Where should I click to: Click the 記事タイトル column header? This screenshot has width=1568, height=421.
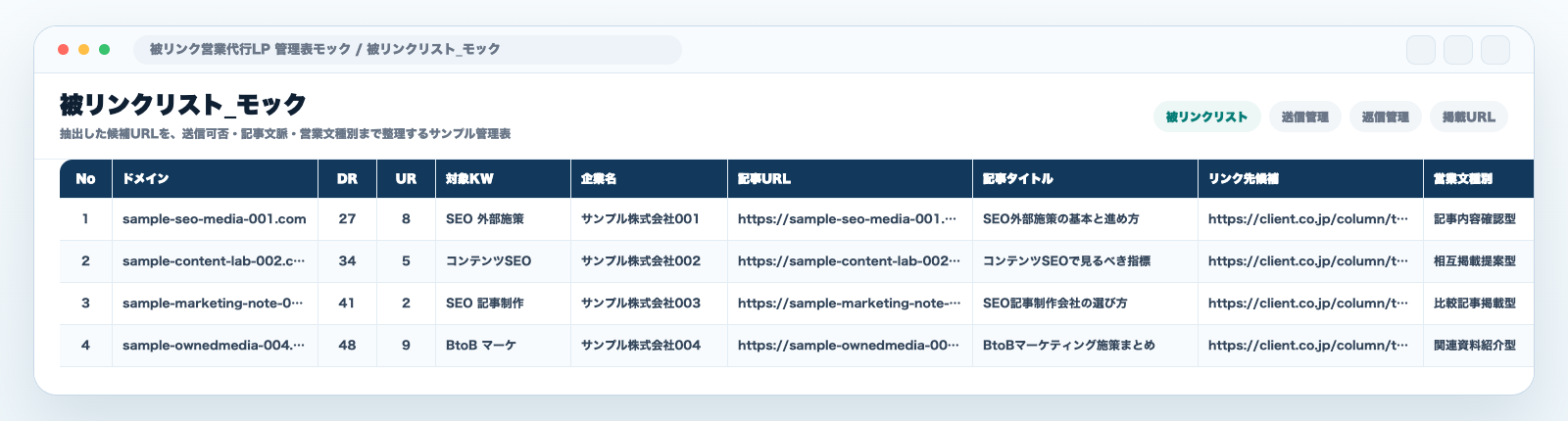(1086, 179)
